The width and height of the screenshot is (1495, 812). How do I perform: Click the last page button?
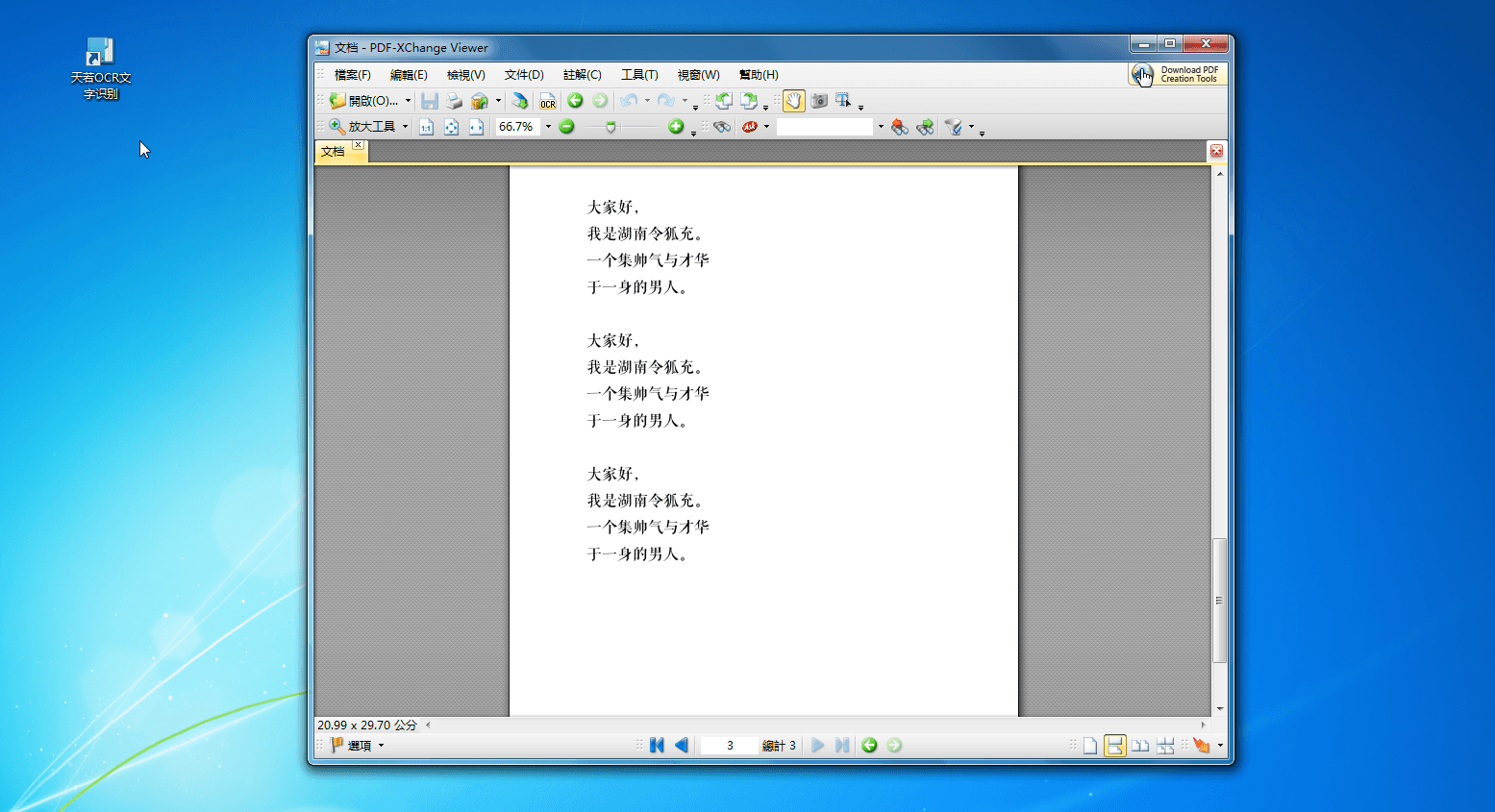(x=842, y=746)
